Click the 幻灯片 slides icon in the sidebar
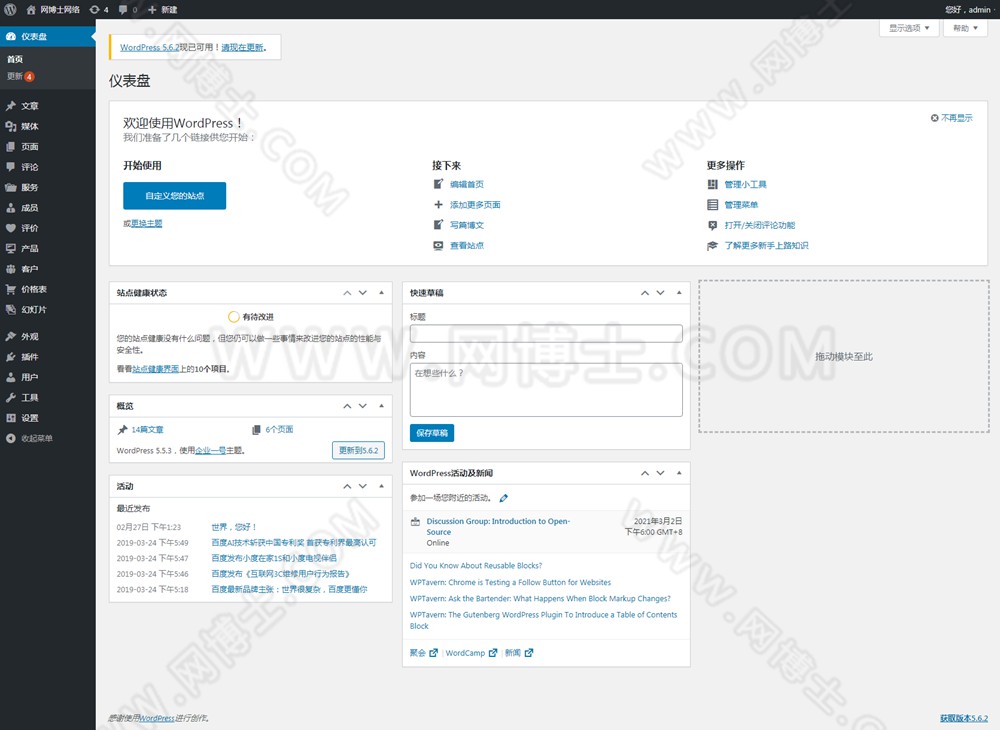Image resolution: width=1000 pixels, height=730 pixels. tap(11, 310)
